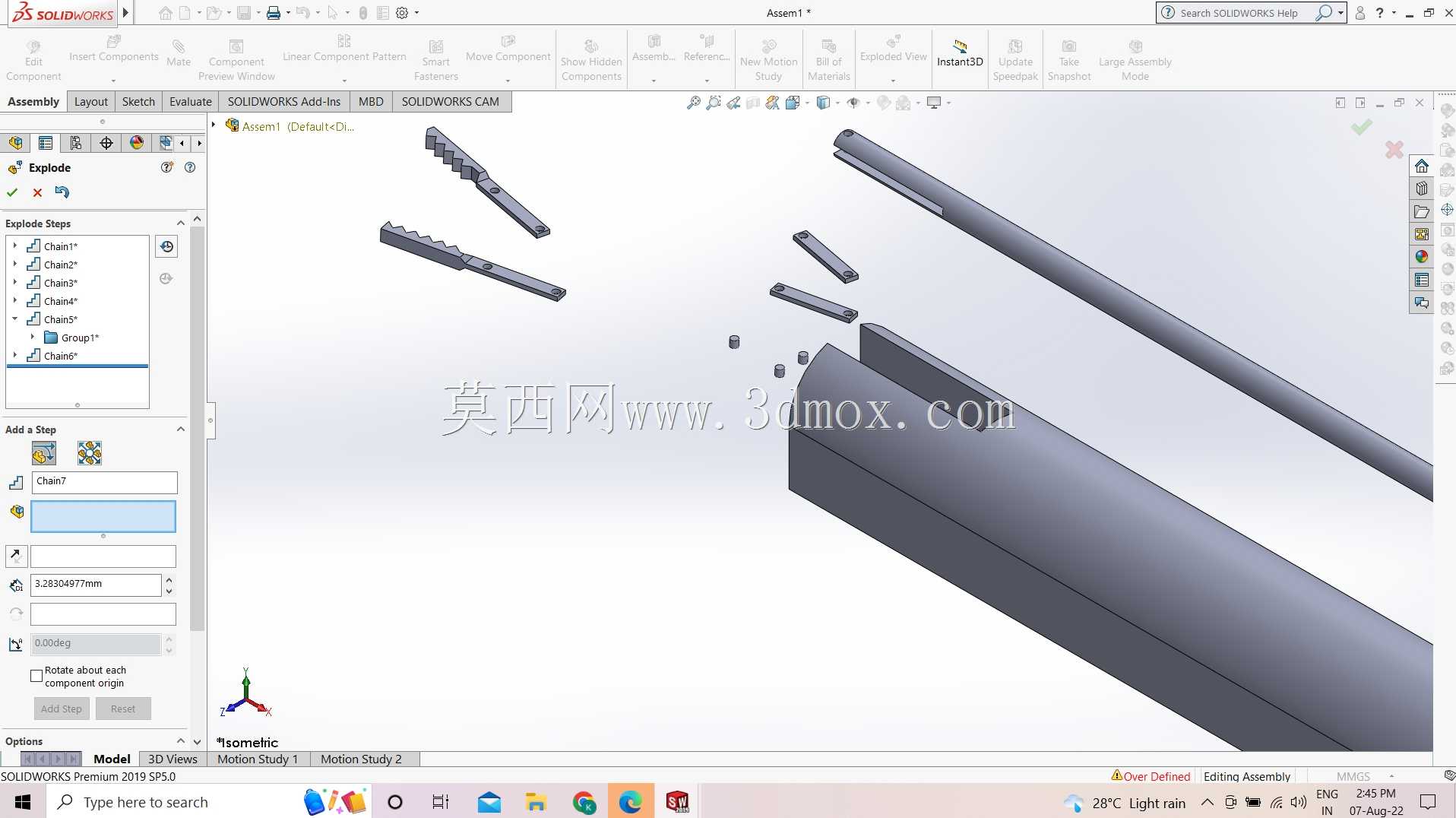Click the MMGS unit system in status bar
Viewport: 1456px width, 818px height.
[1353, 776]
